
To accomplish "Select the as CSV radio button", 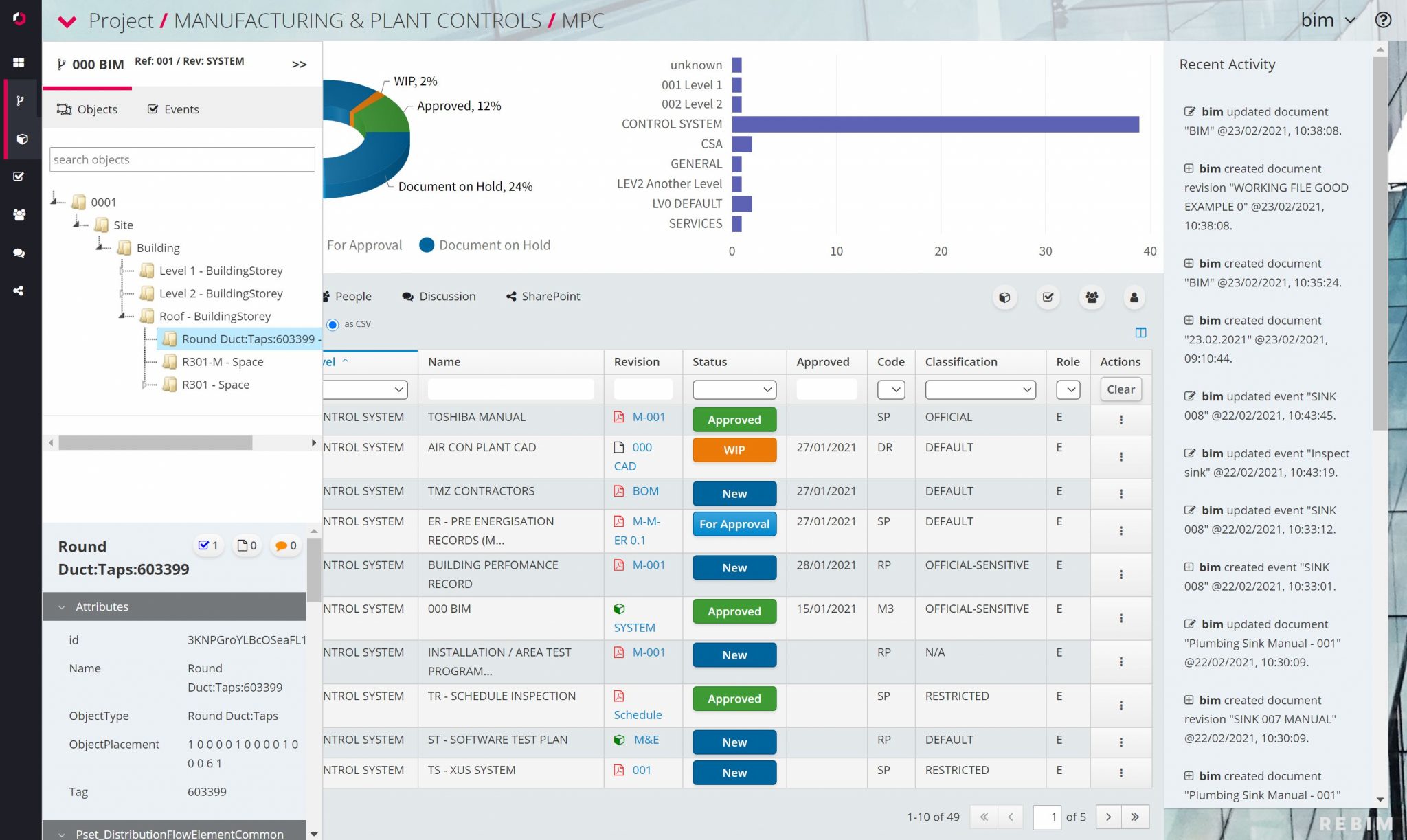I will pos(333,324).
